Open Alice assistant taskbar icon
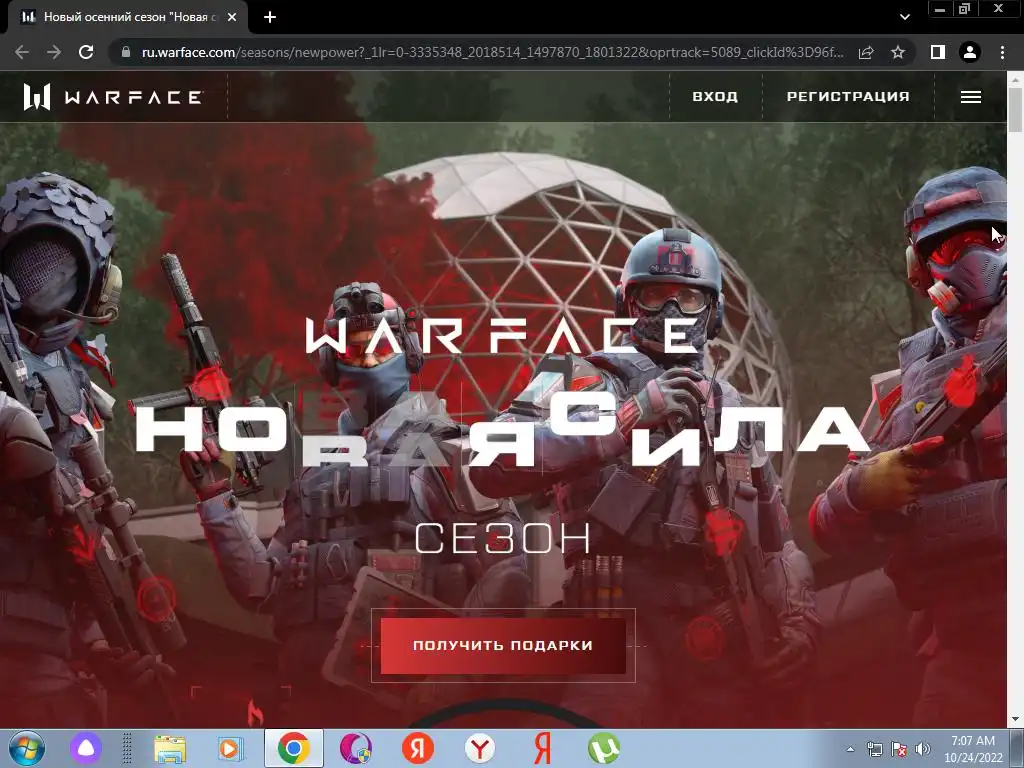1024x768 pixels. [x=86, y=748]
